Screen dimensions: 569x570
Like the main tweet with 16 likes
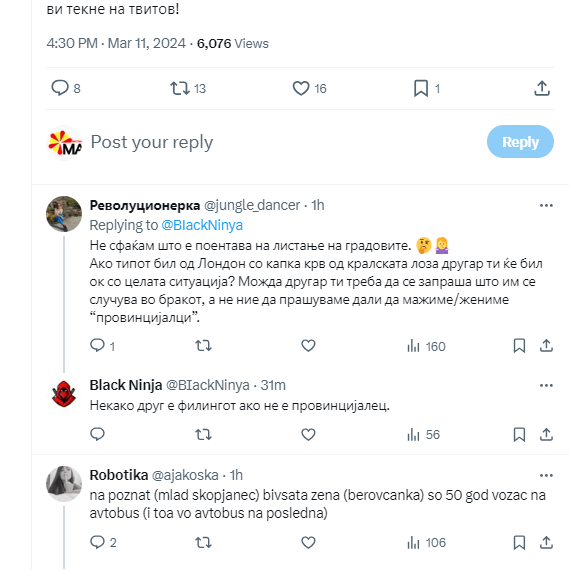pyautogui.click(x=309, y=88)
